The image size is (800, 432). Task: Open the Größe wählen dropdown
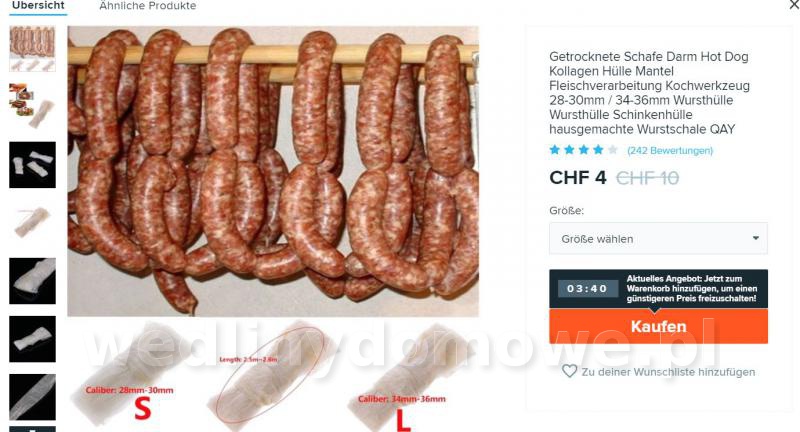coord(658,238)
